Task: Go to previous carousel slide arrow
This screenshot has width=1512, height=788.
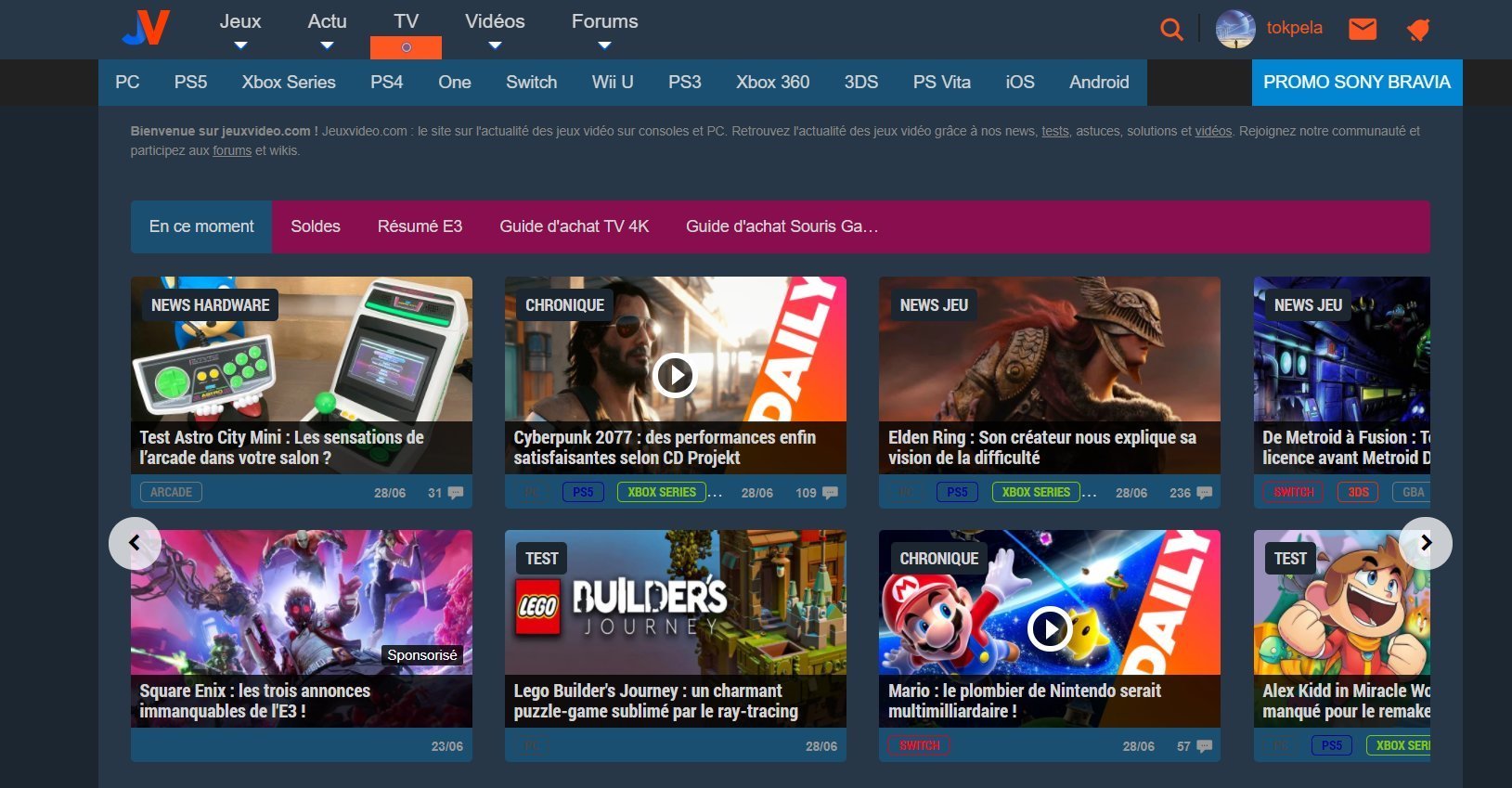Action: (135, 543)
